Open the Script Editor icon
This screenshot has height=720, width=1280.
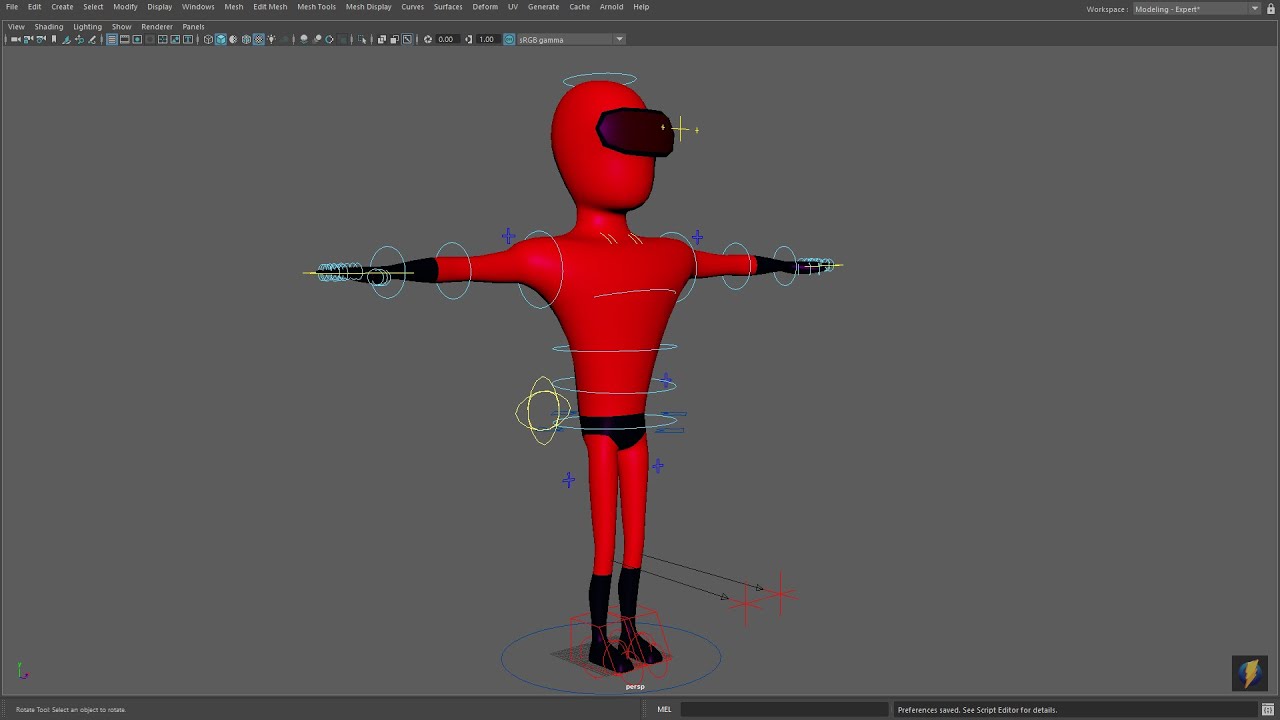click(1268, 710)
